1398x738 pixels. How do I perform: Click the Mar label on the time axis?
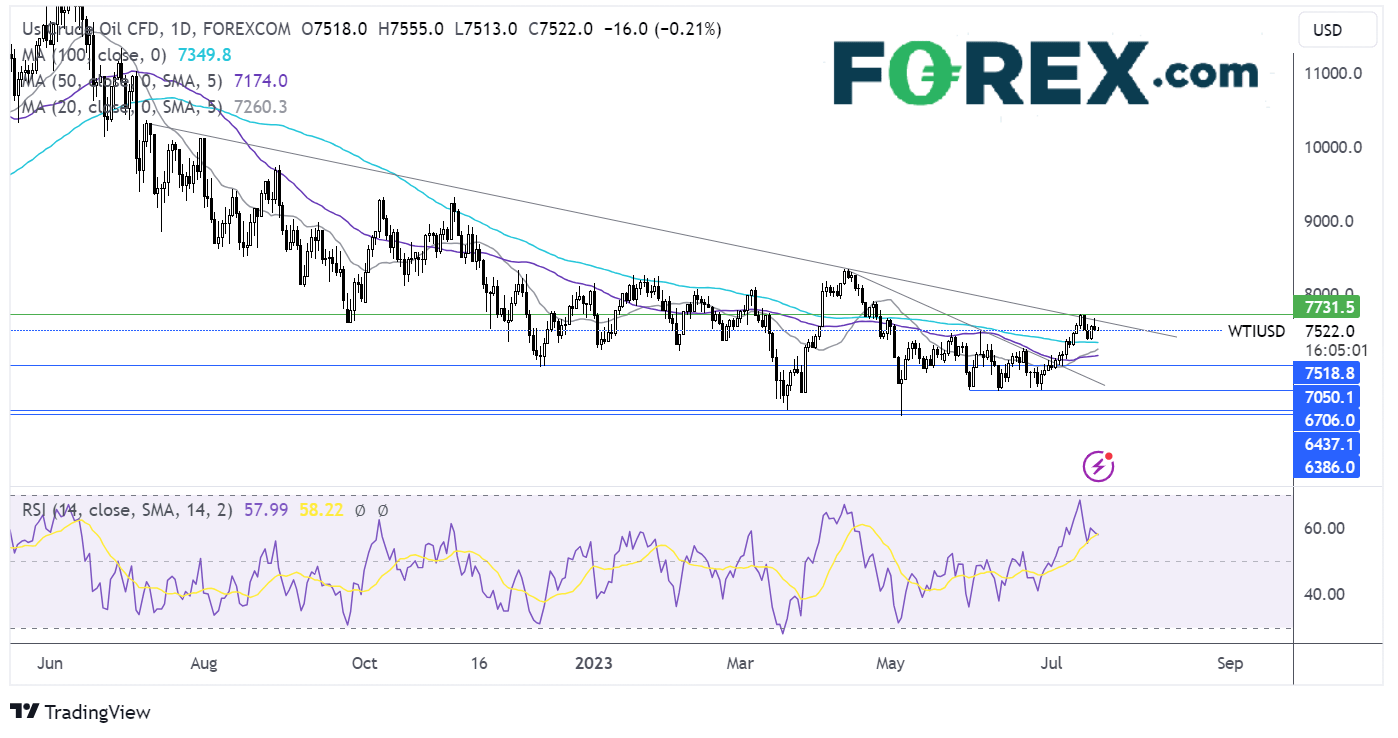click(x=741, y=663)
